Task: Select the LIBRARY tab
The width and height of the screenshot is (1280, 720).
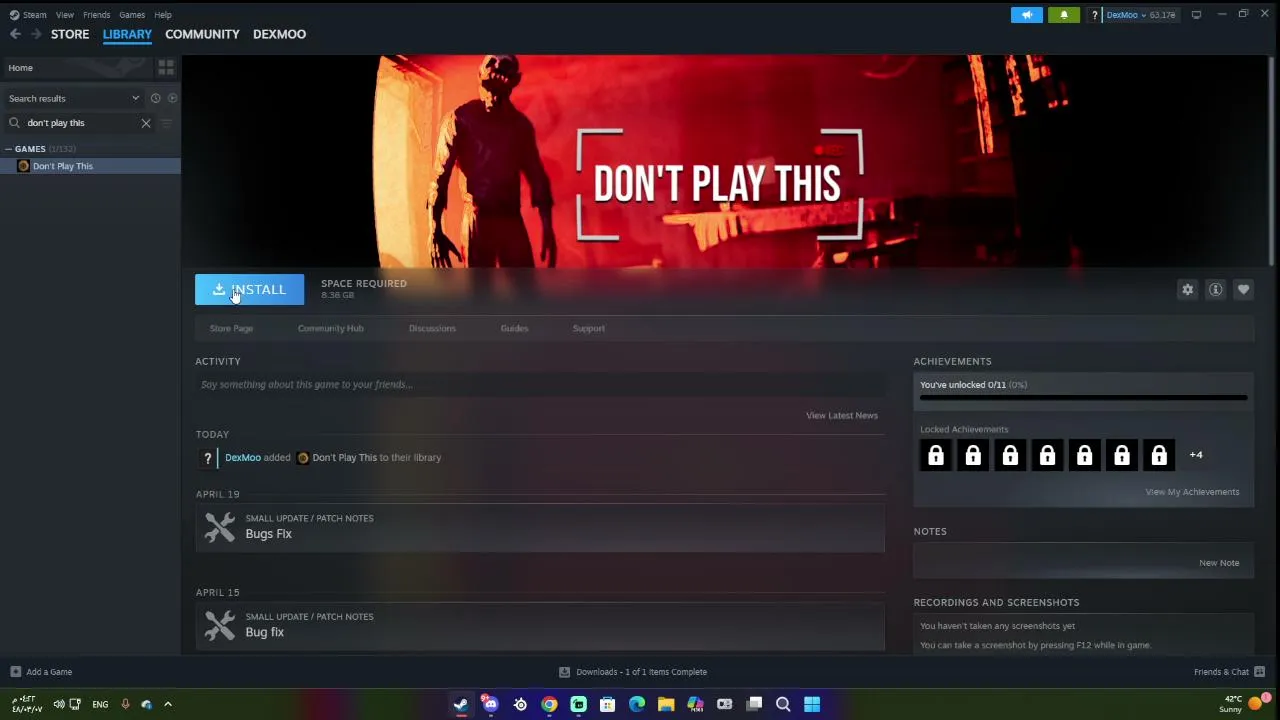Action: (x=127, y=34)
